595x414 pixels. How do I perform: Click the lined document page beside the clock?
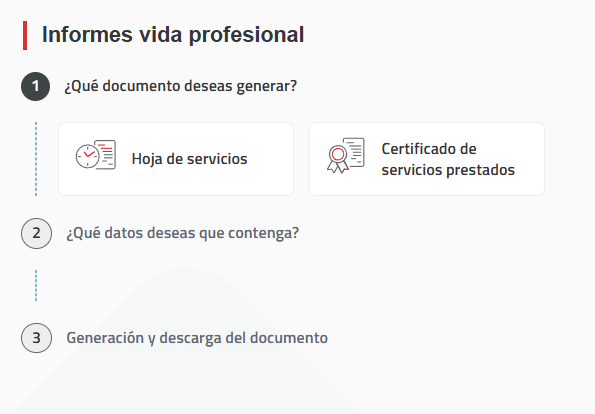point(105,154)
